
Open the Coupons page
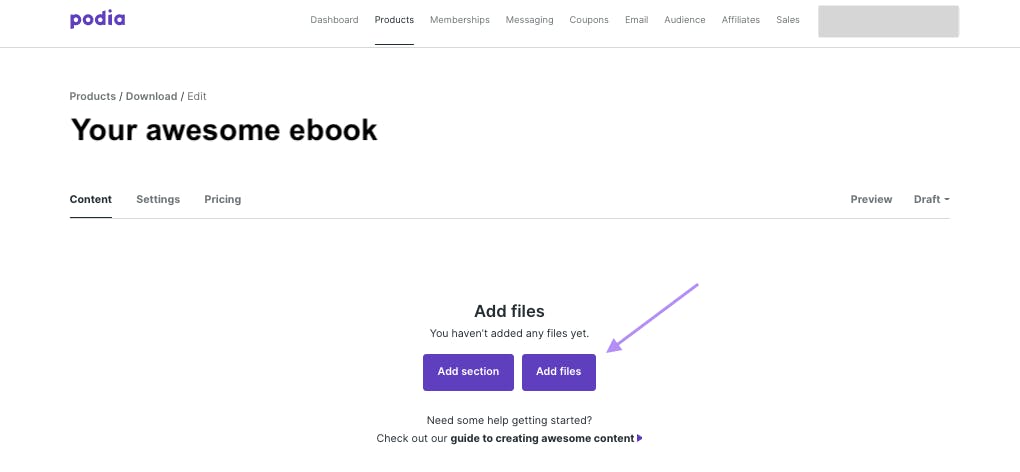(589, 20)
